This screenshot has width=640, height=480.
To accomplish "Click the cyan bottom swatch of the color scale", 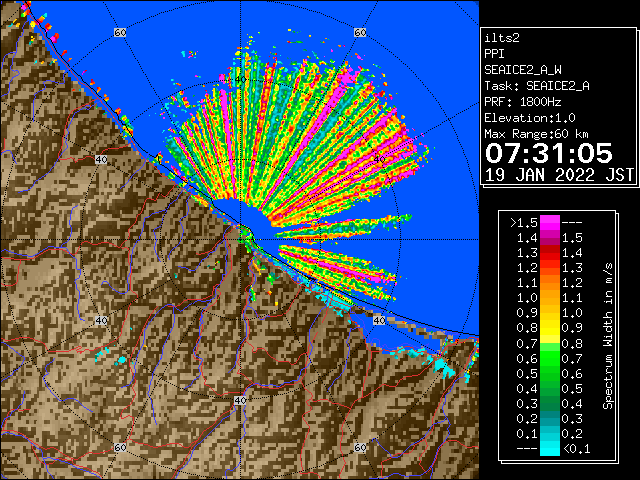I will point(550,449).
